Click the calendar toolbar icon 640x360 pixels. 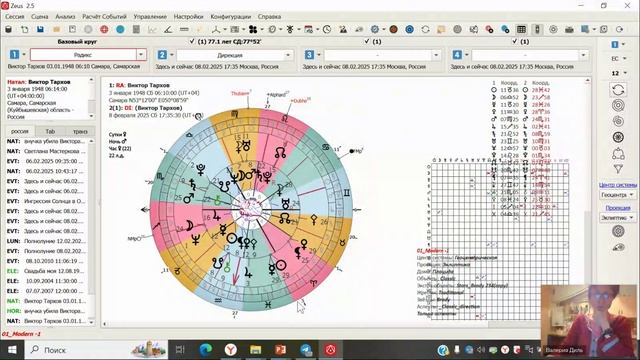pos(309,29)
